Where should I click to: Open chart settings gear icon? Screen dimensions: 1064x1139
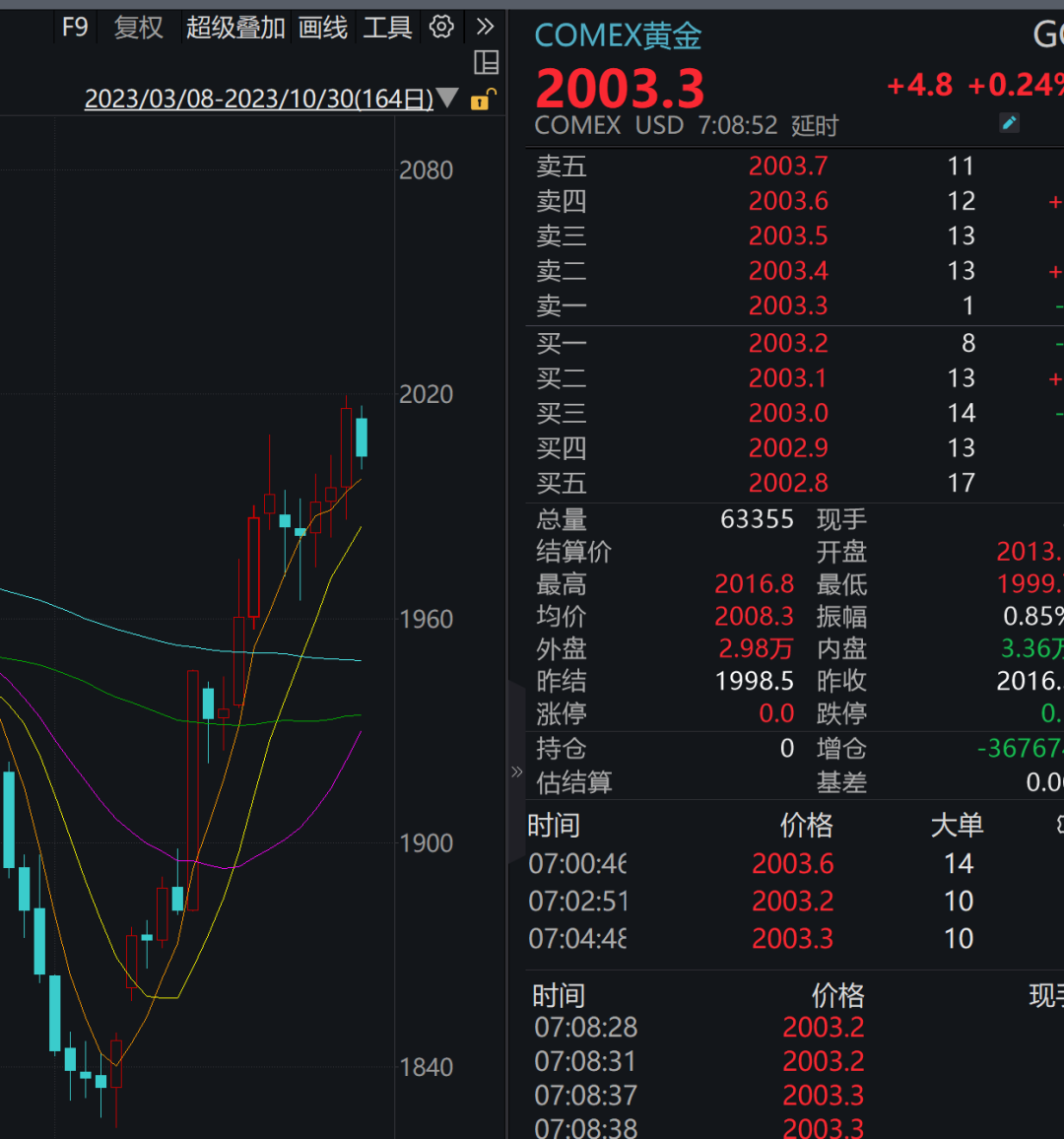click(x=441, y=28)
